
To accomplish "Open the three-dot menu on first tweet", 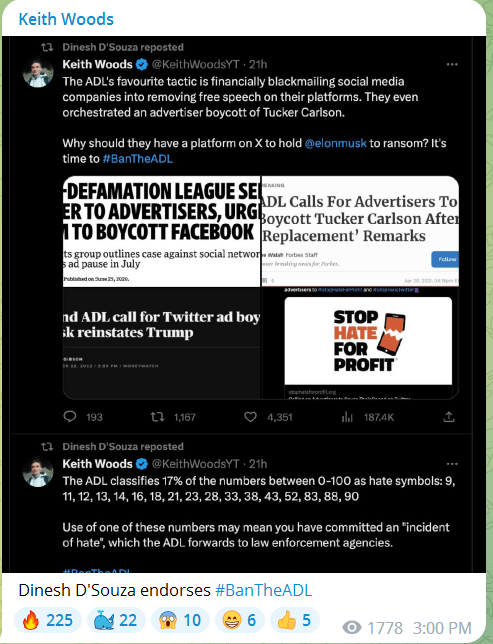I will click(452, 64).
